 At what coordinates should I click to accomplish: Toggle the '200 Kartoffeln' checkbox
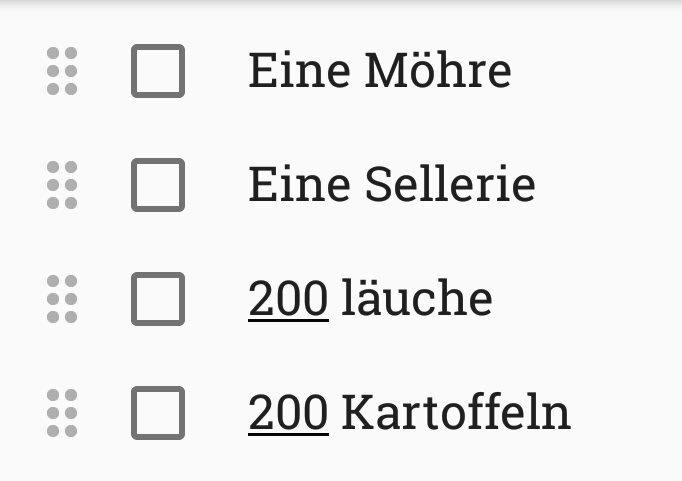[158, 412]
